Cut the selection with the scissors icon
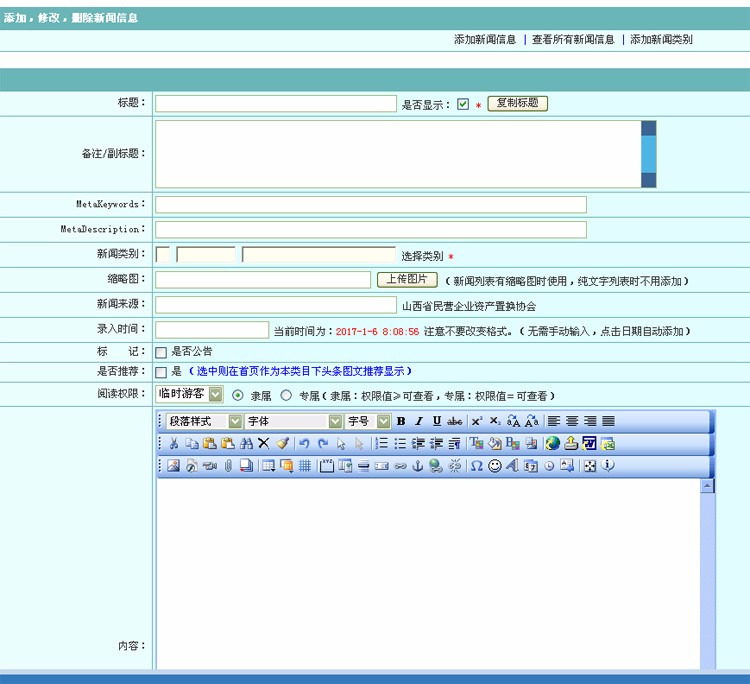This screenshot has height=684, width=750. pos(174,443)
